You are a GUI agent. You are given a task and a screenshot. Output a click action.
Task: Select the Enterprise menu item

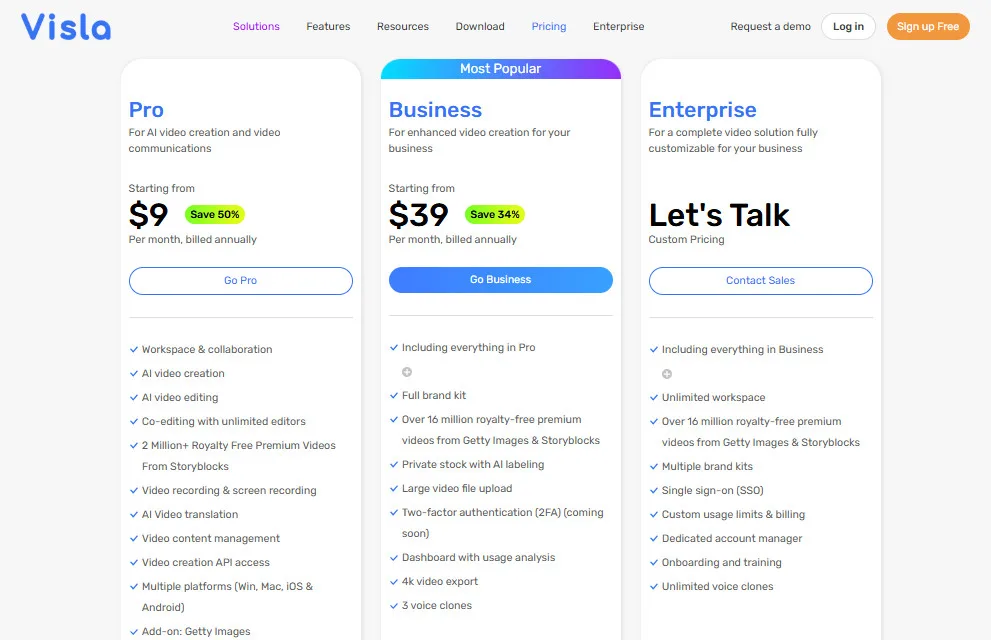point(618,26)
